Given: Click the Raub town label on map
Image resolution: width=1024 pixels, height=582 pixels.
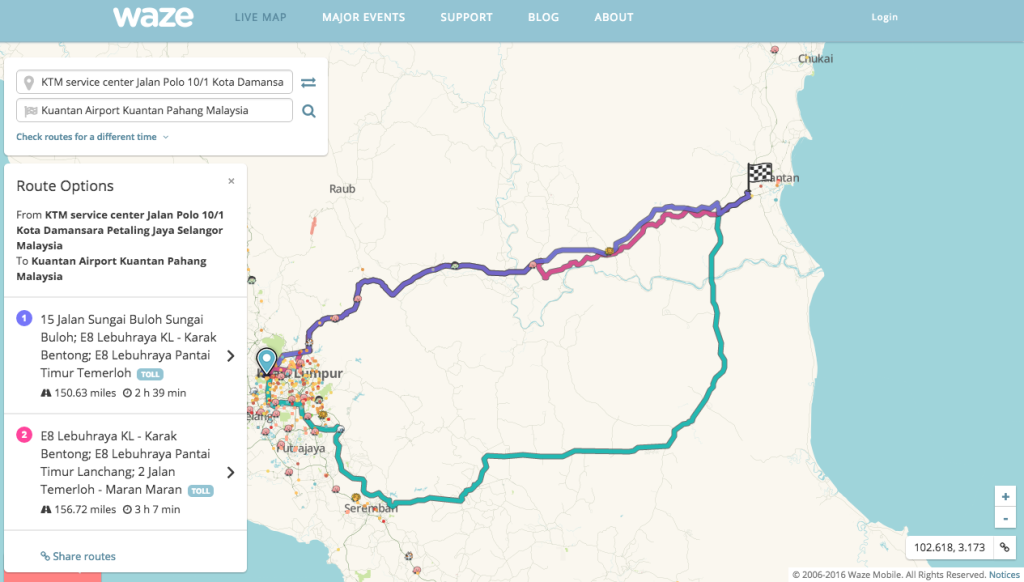Looking at the screenshot, I should 342,189.
